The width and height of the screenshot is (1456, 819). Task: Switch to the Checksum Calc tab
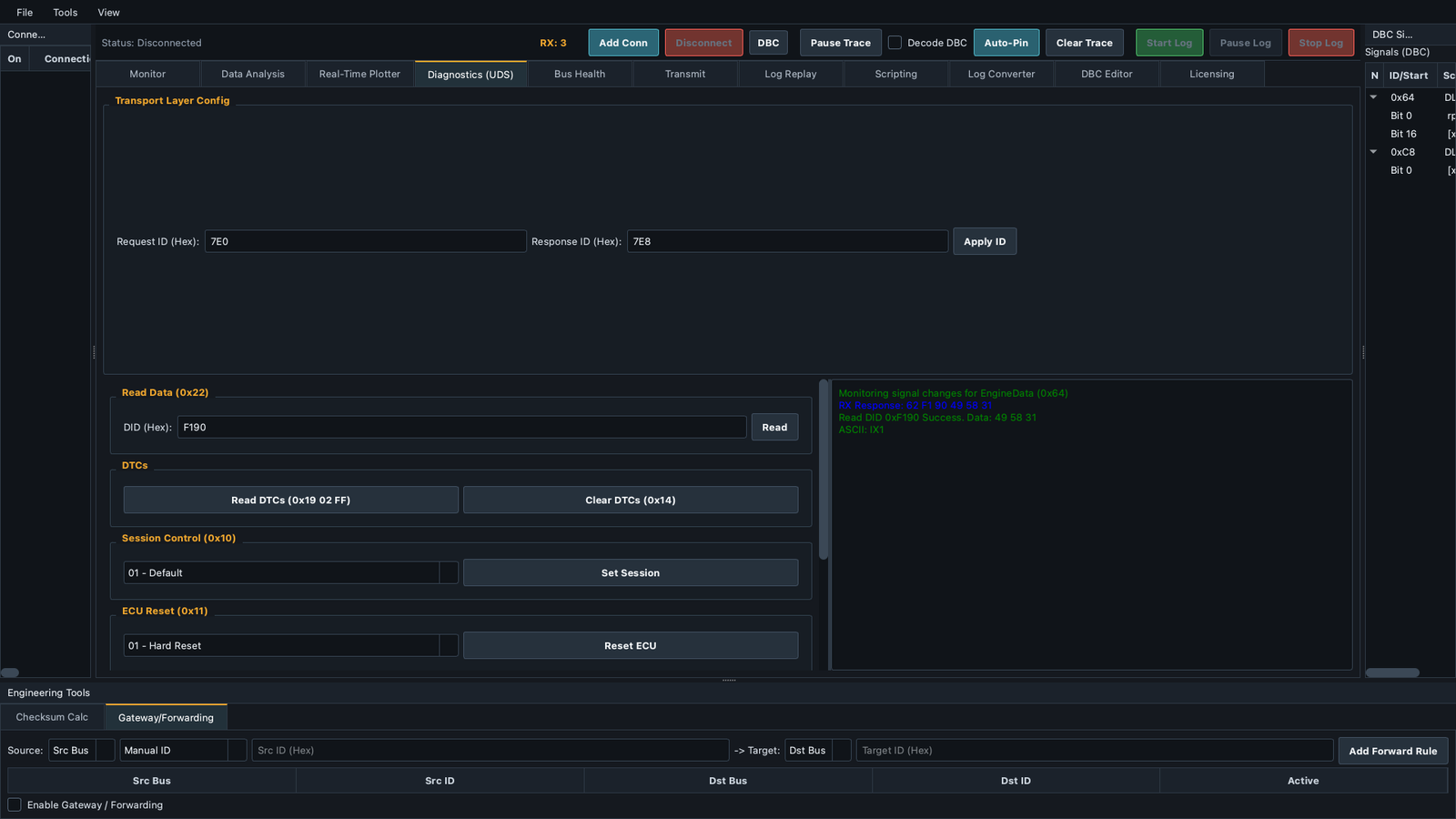[52, 717]
